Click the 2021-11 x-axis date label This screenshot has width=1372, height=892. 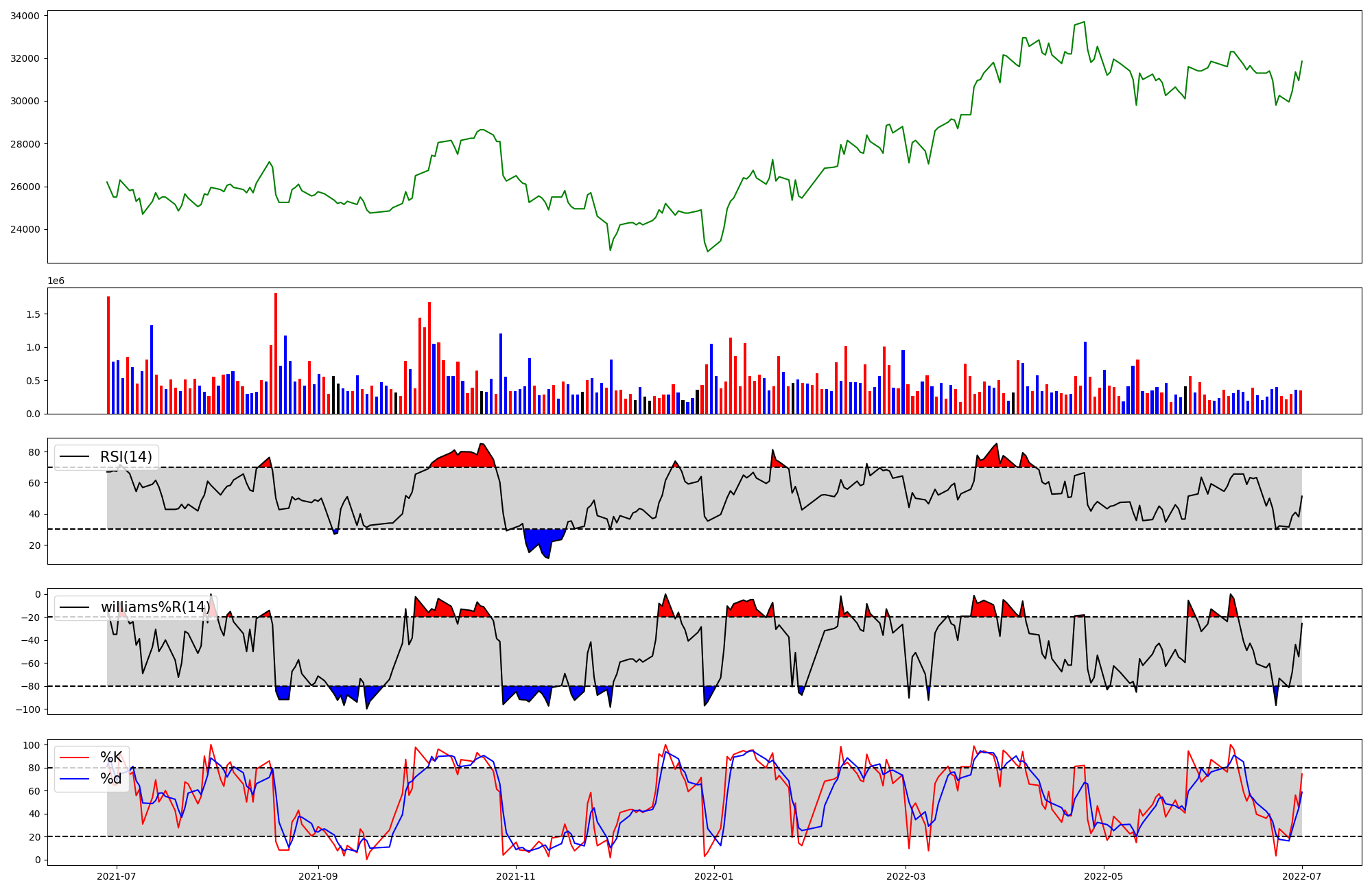(515, 876)
